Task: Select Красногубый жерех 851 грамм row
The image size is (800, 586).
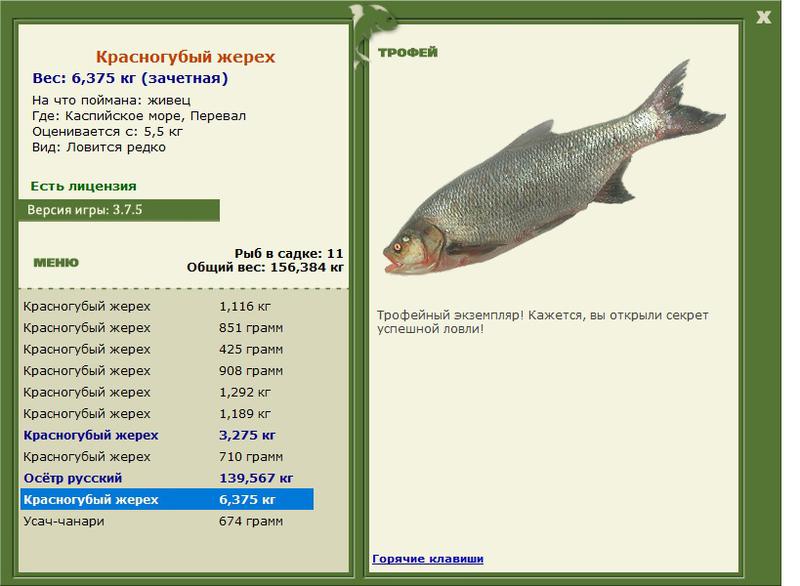Action: (x=167, y=328)
